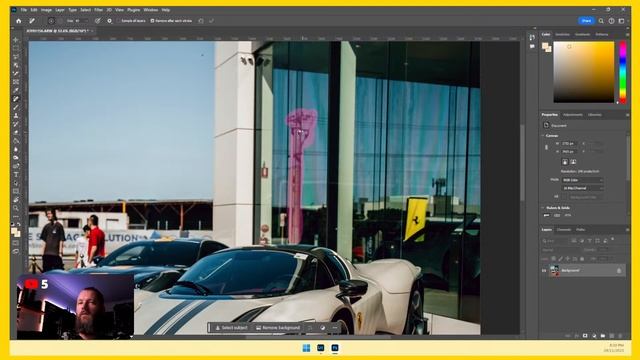The height and width of the screenshot is (360, 640).
Task: Open the bits per channel dropdown
Action: click(x=582, y=188)
